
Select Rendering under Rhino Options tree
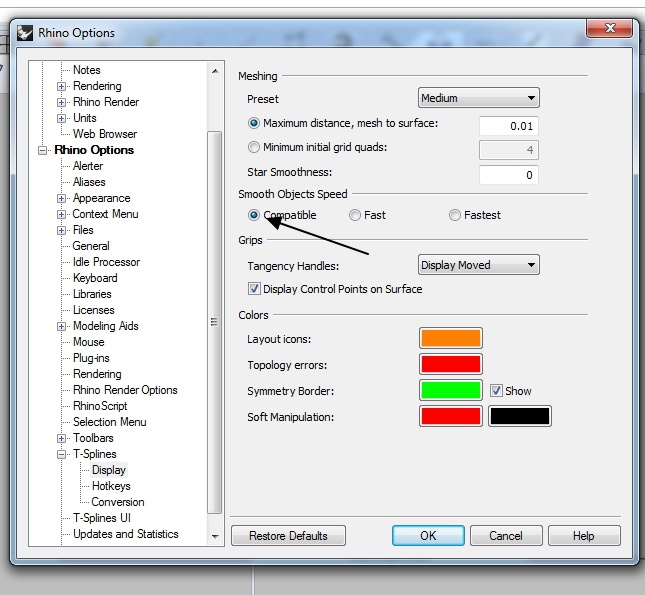click(97, 374)
